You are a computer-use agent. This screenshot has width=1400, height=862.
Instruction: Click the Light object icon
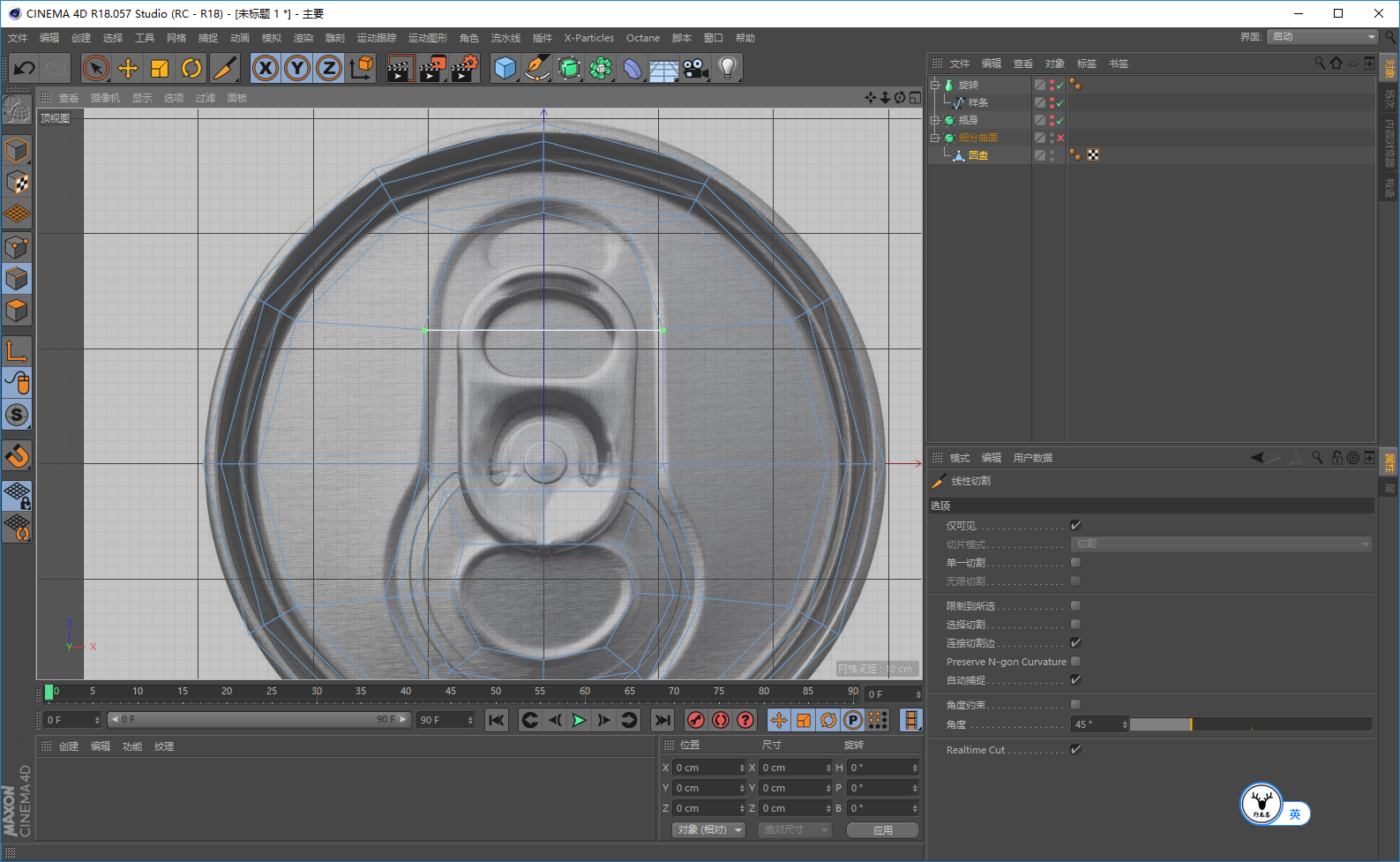[x=727, y=68]
